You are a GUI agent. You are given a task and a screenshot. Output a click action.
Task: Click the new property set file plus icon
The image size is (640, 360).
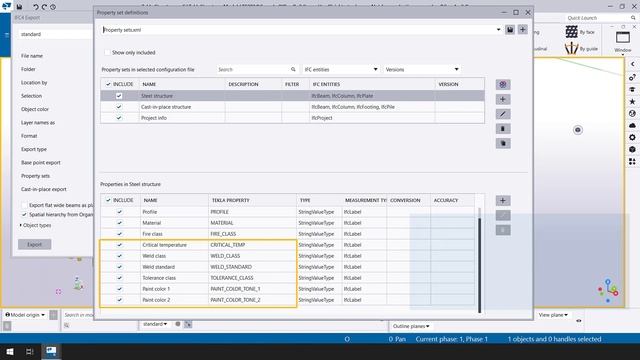point(522,30)
